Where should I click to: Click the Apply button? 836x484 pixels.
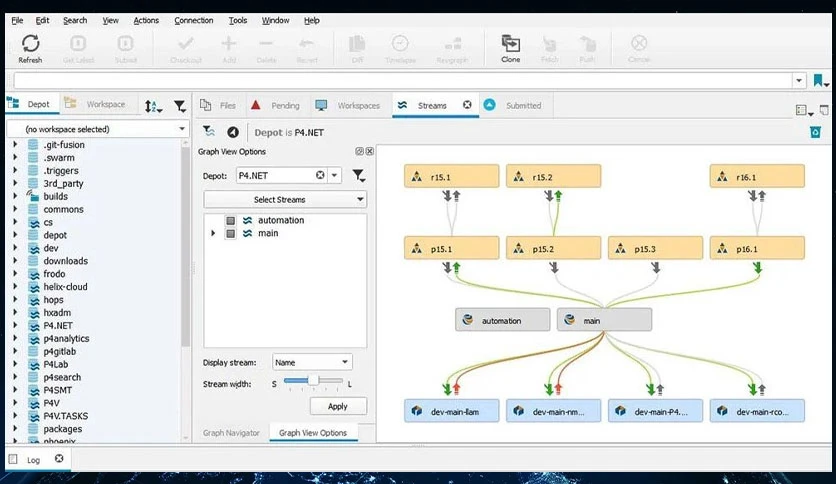[x=338, y=406]
